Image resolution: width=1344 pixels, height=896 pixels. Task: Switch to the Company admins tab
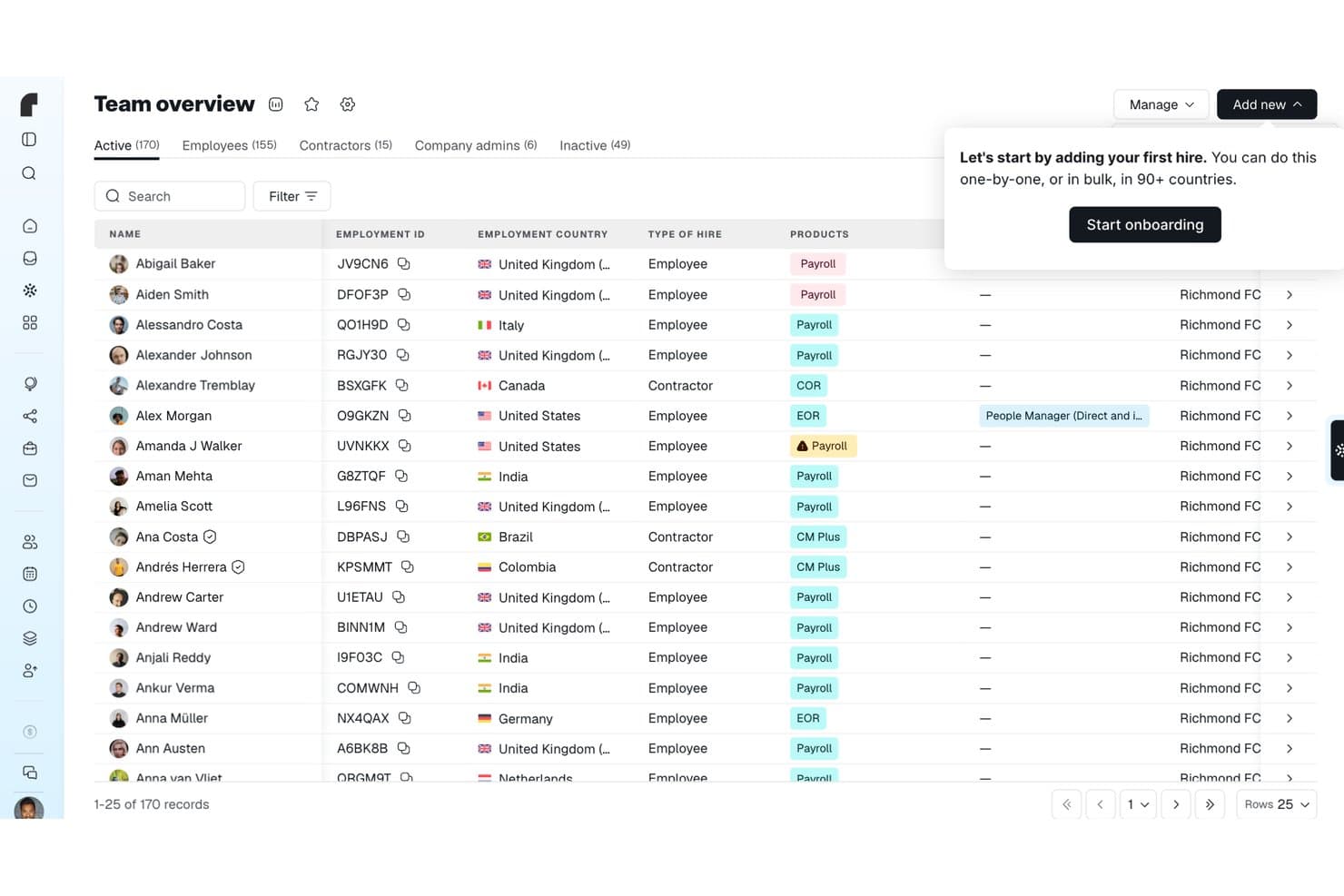(x=476, y=145)
